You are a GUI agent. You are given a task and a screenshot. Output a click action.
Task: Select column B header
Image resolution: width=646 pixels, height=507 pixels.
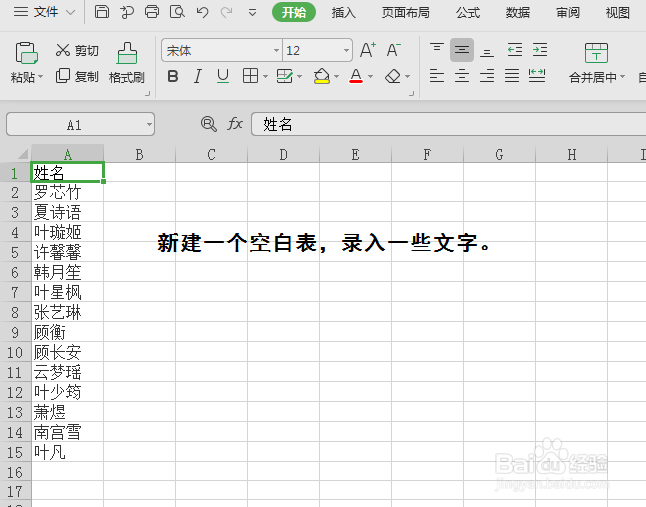click(x=139, y=154)
